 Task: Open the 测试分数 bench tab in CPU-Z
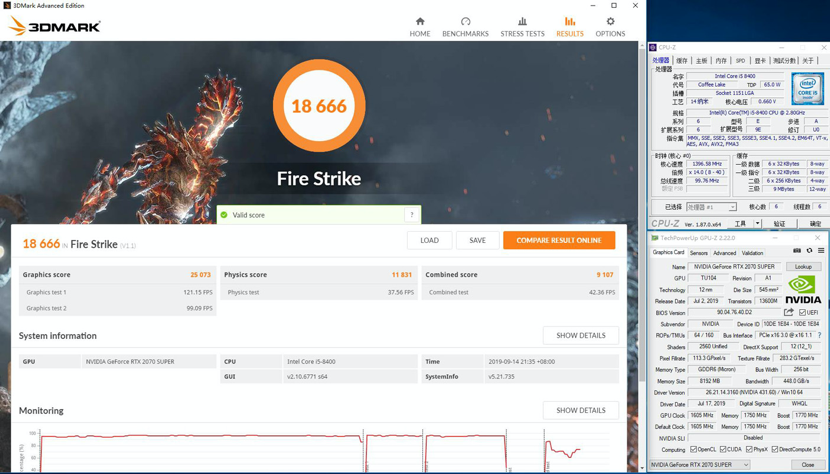click(x=784, y=61)
